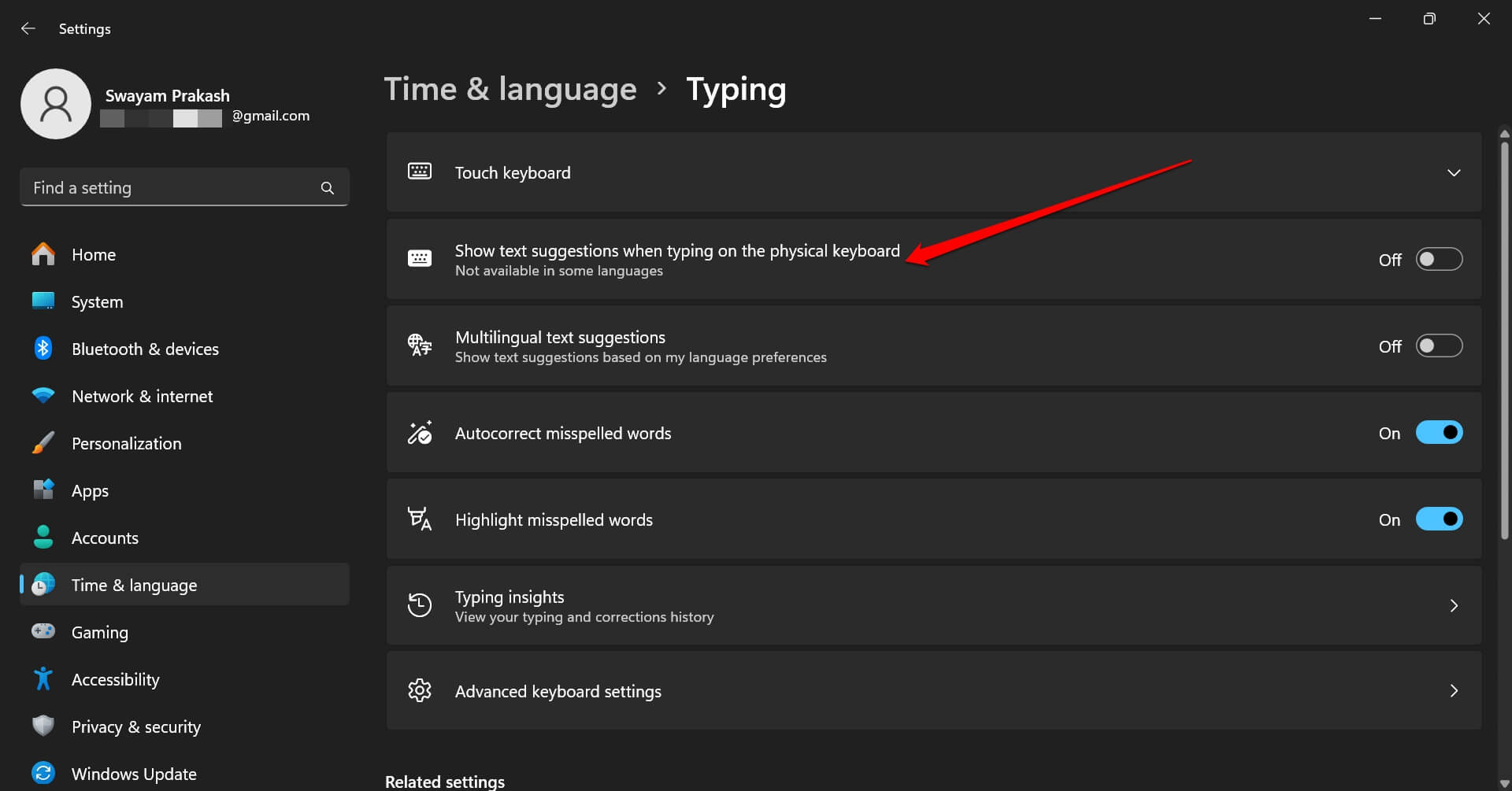Open the Swayam Prakash account profile

tap(167, 96)
